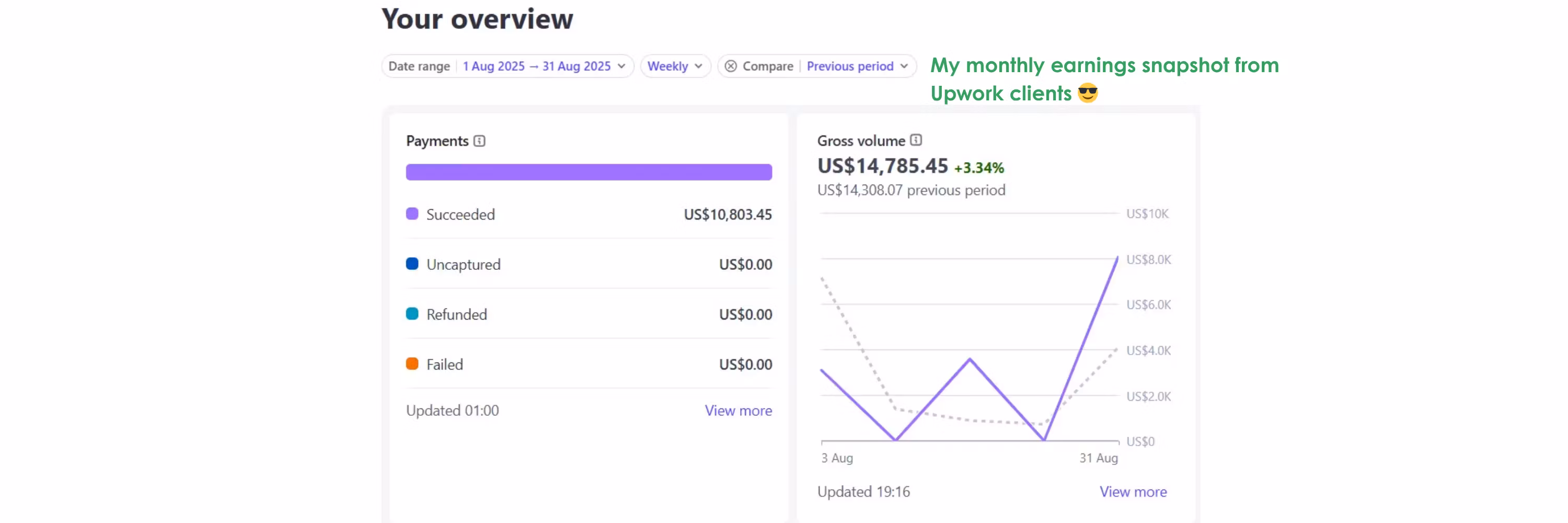The height and width of the screenshot is (523, 1568).
Task: Select the Succeeded payments row amount
Action: (727, 214)
